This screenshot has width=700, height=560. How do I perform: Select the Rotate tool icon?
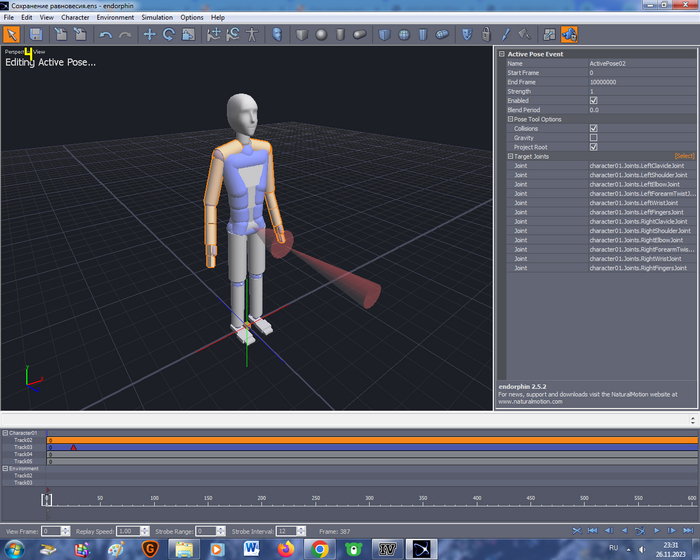point(168,34)
